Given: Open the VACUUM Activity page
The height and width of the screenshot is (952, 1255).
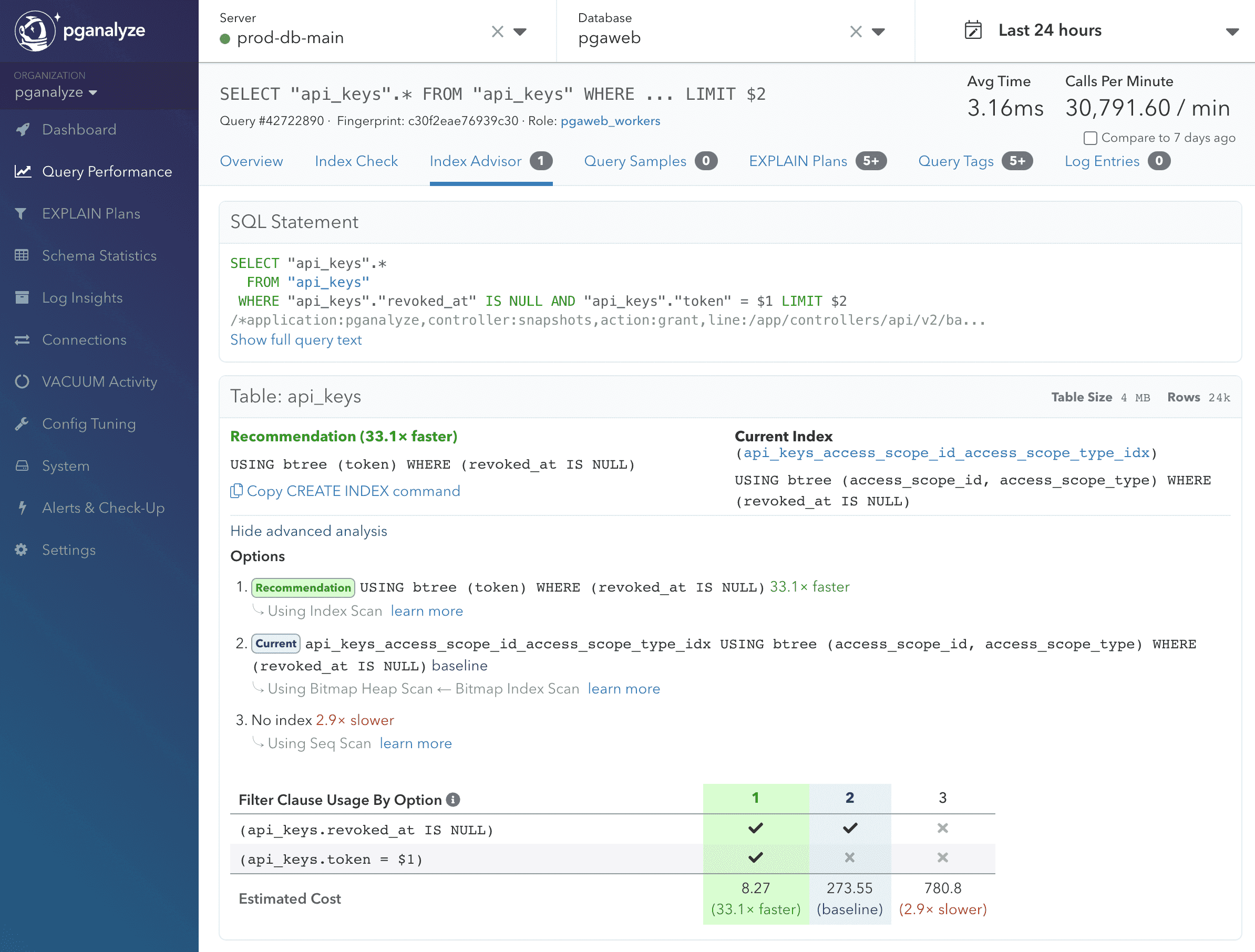Looking at the screenshot, I should pos(99,382).
